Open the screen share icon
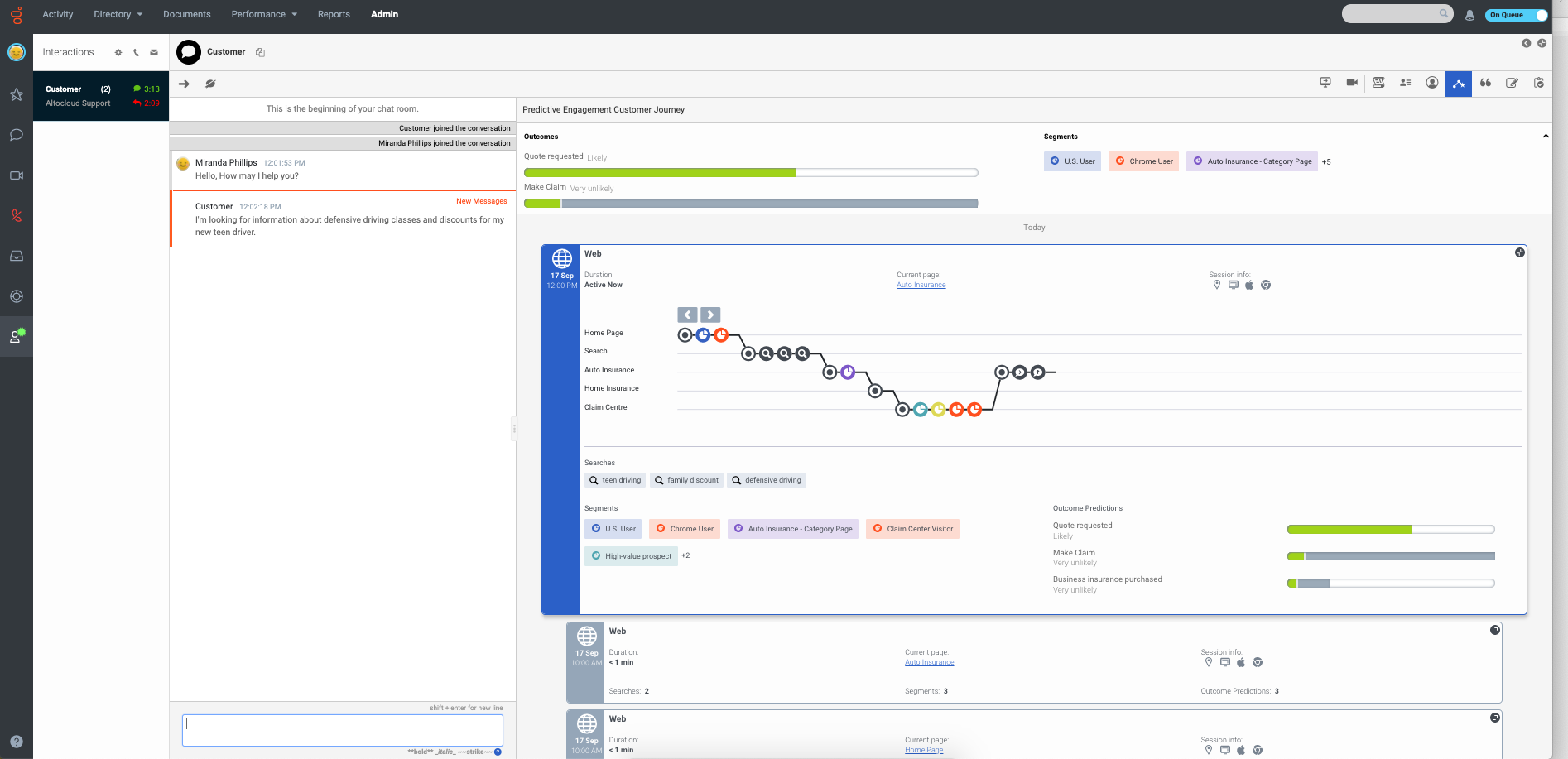This screenshot has height=759, width=1568. pos(1325,83)
